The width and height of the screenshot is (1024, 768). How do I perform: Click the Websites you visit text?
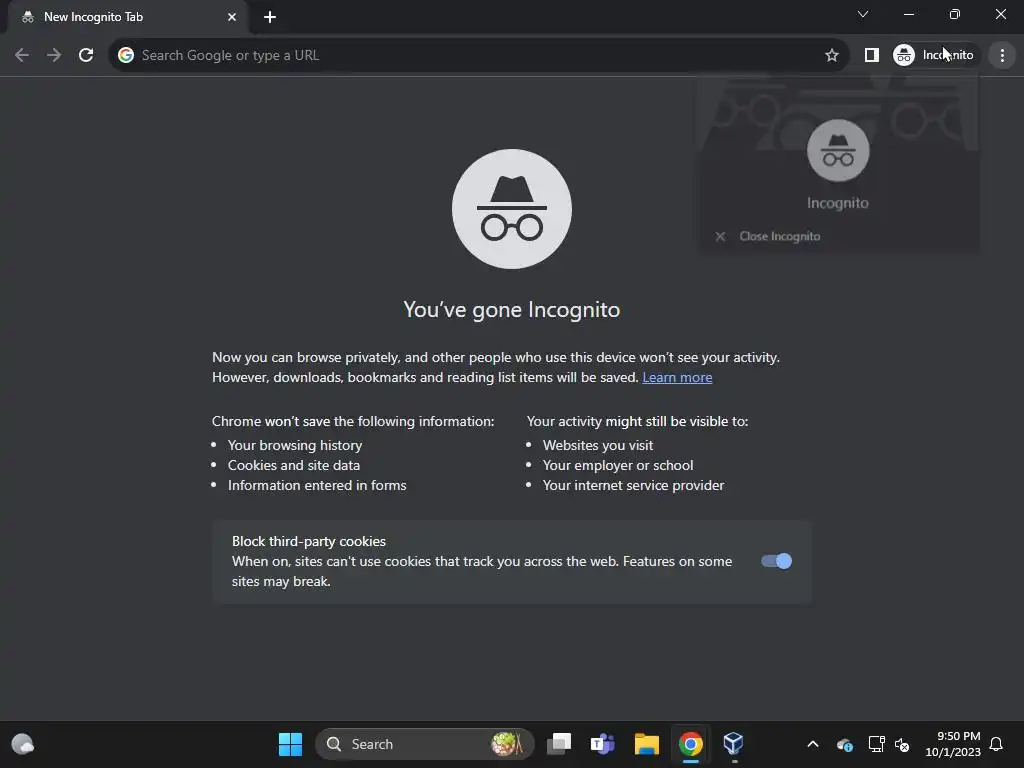tap(598, 445)
